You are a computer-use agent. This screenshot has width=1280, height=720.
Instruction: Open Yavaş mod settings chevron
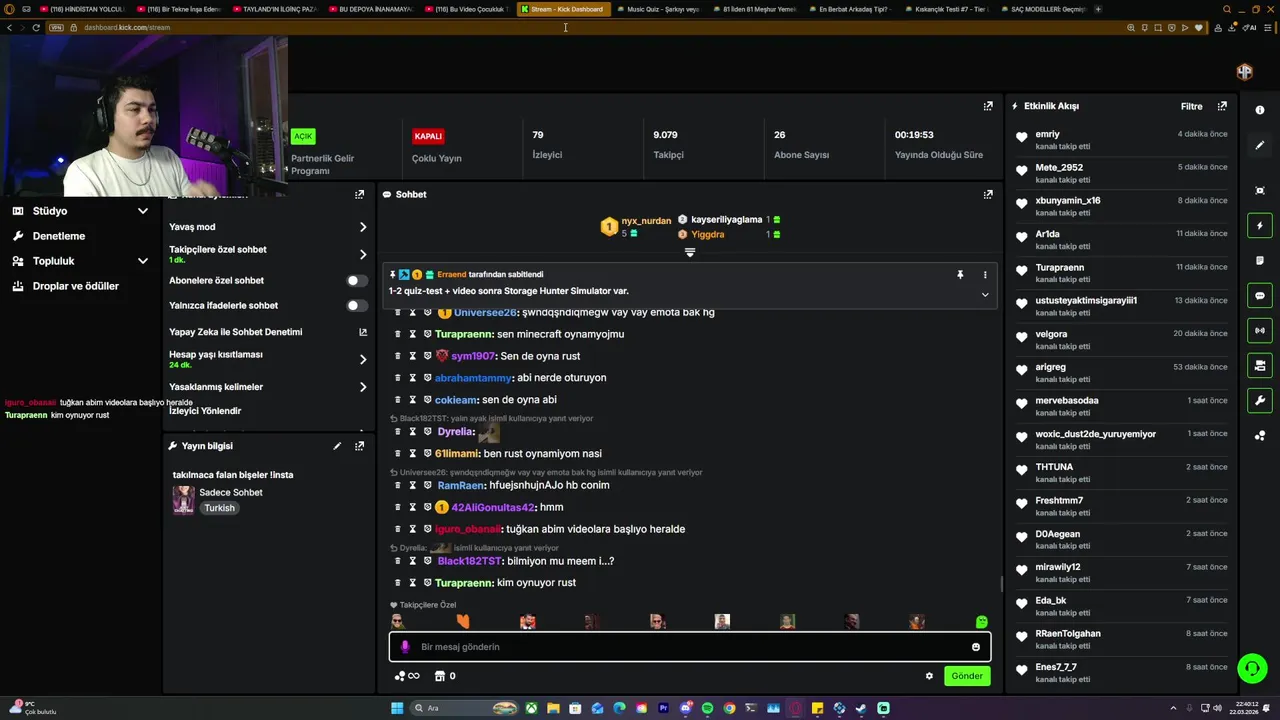tap(363, 227)
